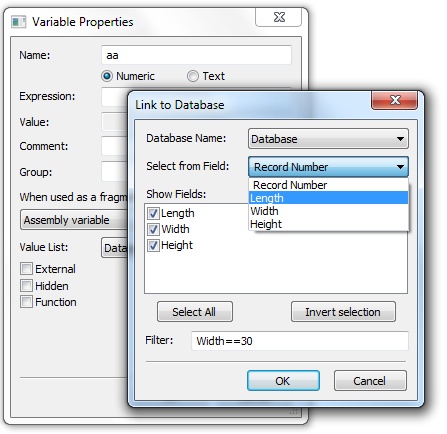This screenshot has width=447, height=434.
Task: Collapse the Select from Field dropdown
Action: pyautogui.click(x=328, y=167)
